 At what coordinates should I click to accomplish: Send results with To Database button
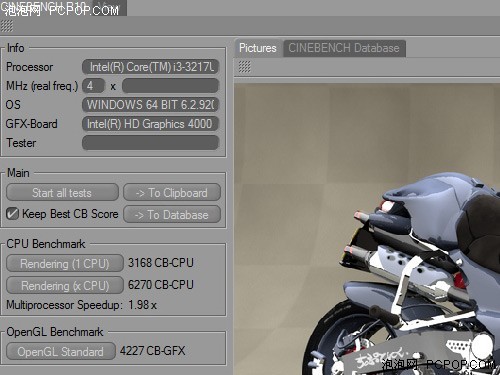(x=172, y=214)
